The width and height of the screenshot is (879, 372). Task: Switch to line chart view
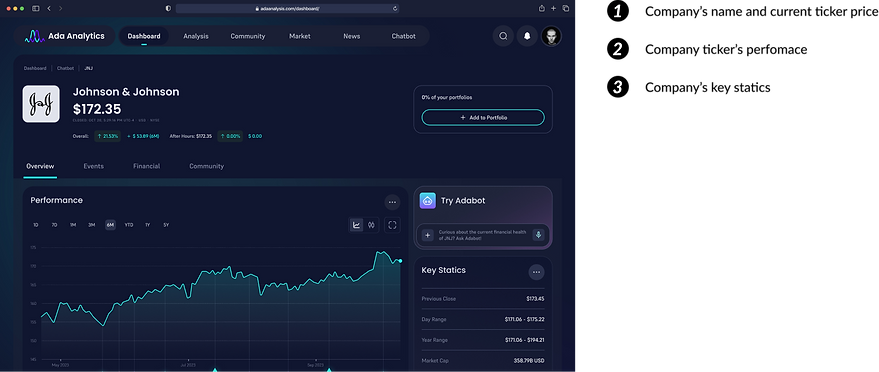[356, 225]
